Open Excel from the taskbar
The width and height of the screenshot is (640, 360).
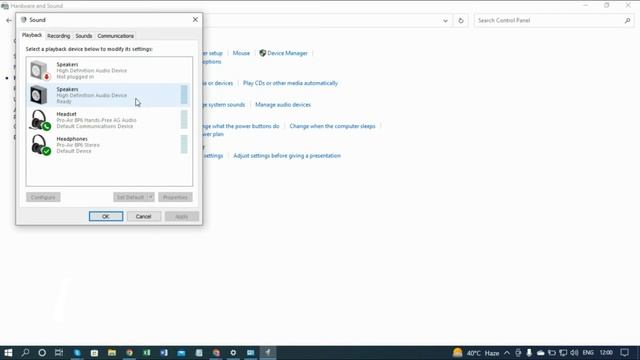pos(147,353)
